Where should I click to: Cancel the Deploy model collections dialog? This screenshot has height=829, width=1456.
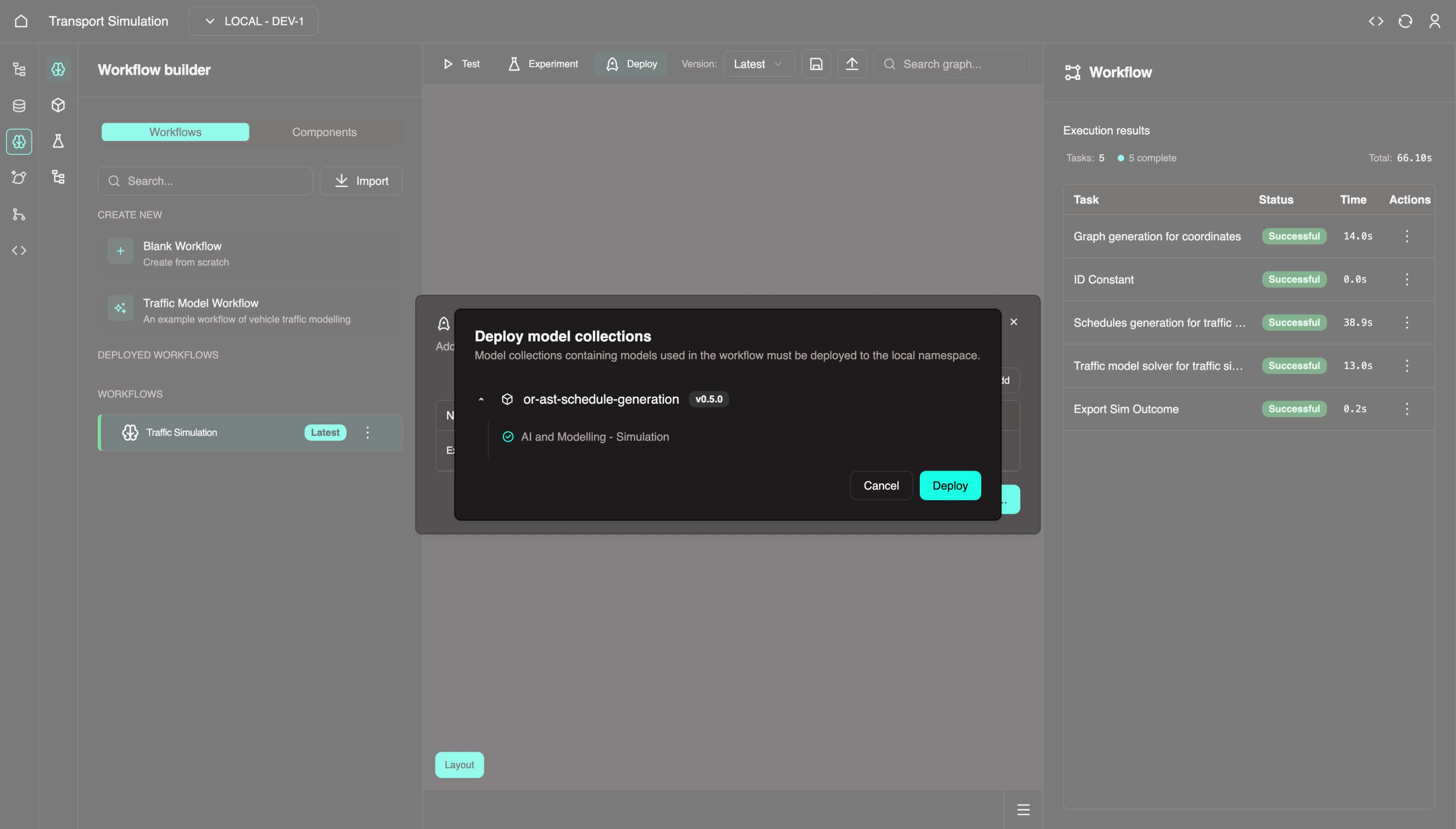pos(881,486)
